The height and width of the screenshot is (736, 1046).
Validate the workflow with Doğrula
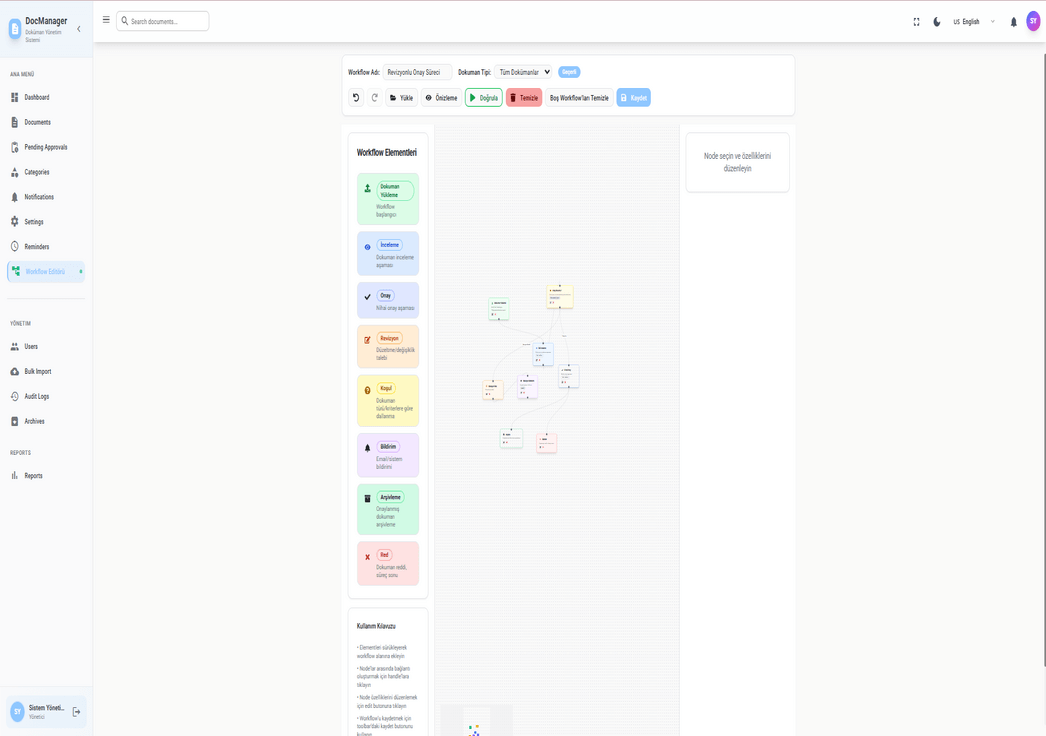(x=483, y=97)
